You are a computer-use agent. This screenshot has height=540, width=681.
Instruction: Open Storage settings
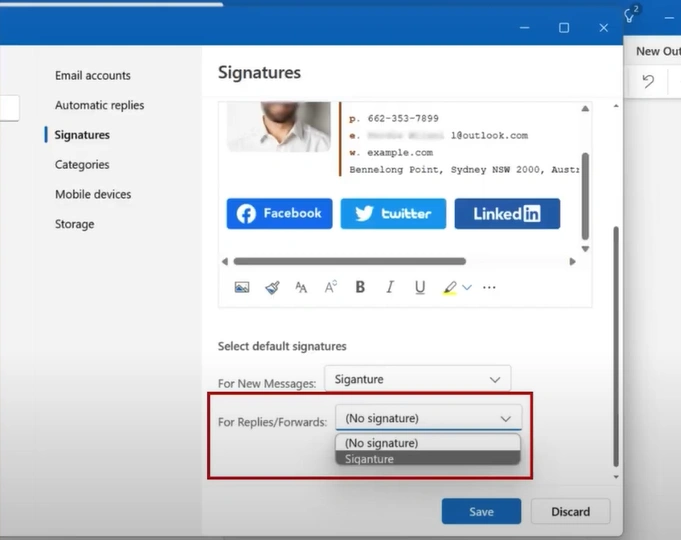coord(74,224)
